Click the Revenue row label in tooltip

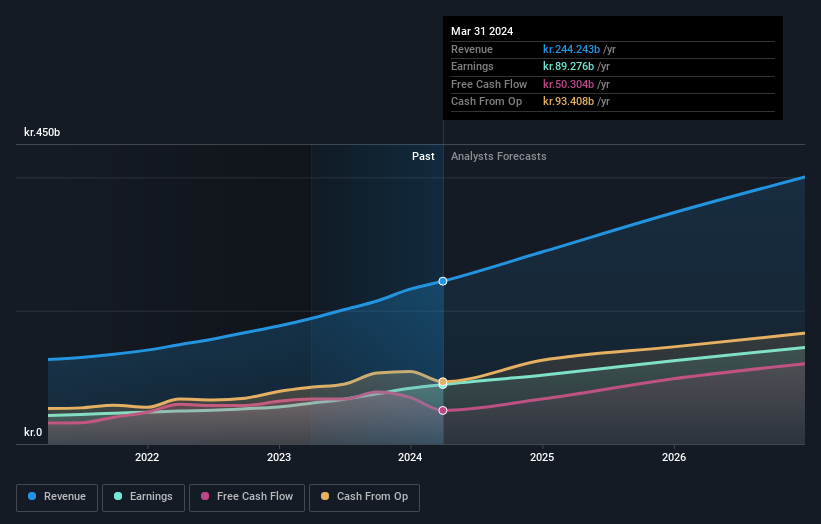tap(472, 49)
